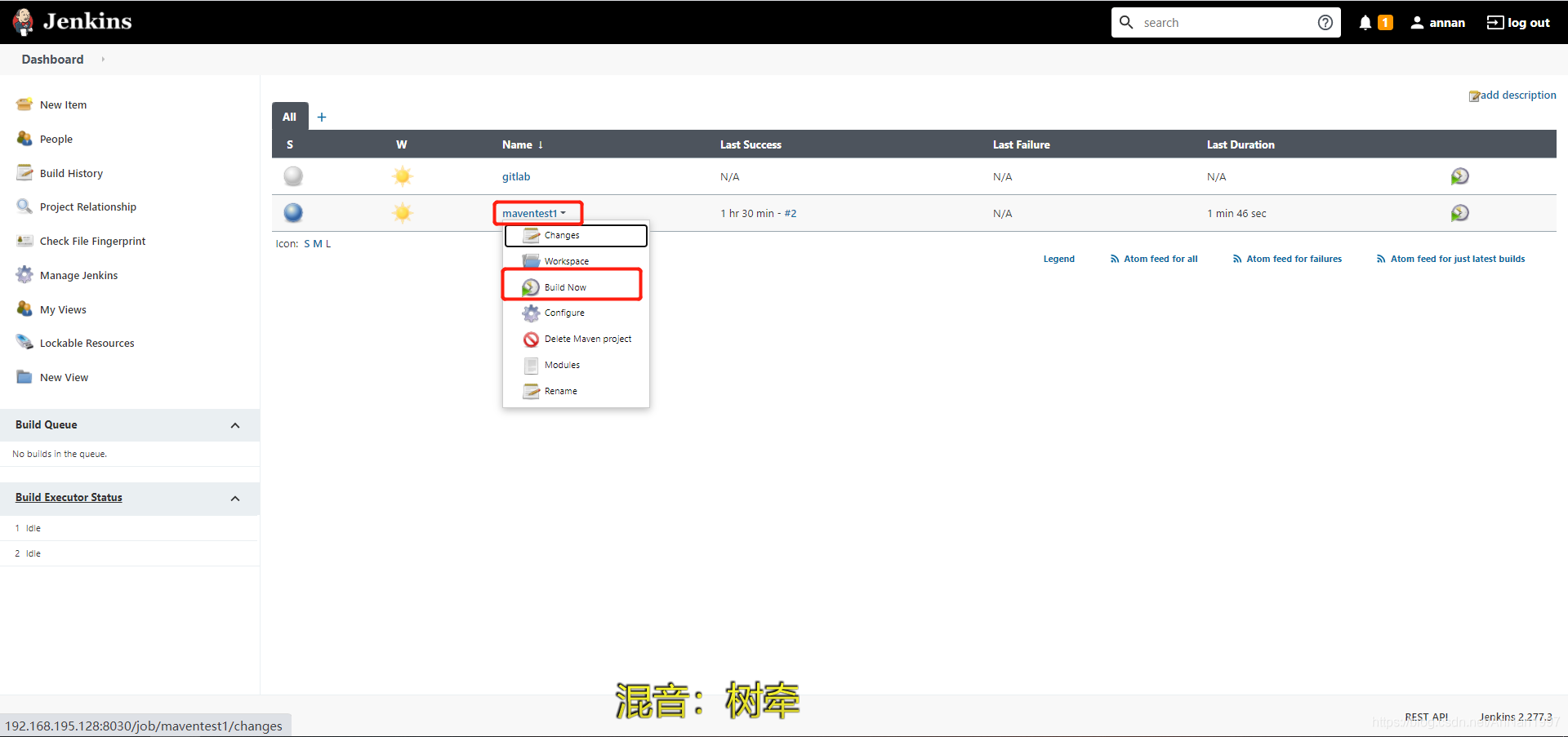Open the maventest1 dropdown arrow
The width and height of the screenshot is (1568, 737).
tap(563, 213)
